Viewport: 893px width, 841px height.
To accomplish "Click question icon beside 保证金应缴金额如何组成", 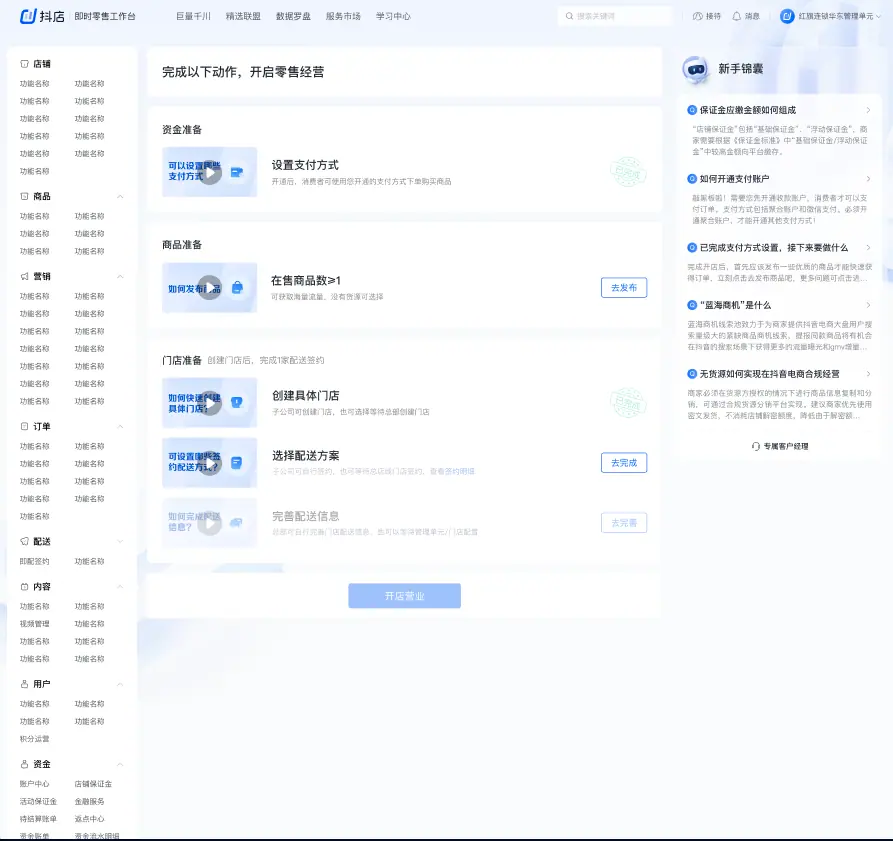I will [x=692, y=110].
